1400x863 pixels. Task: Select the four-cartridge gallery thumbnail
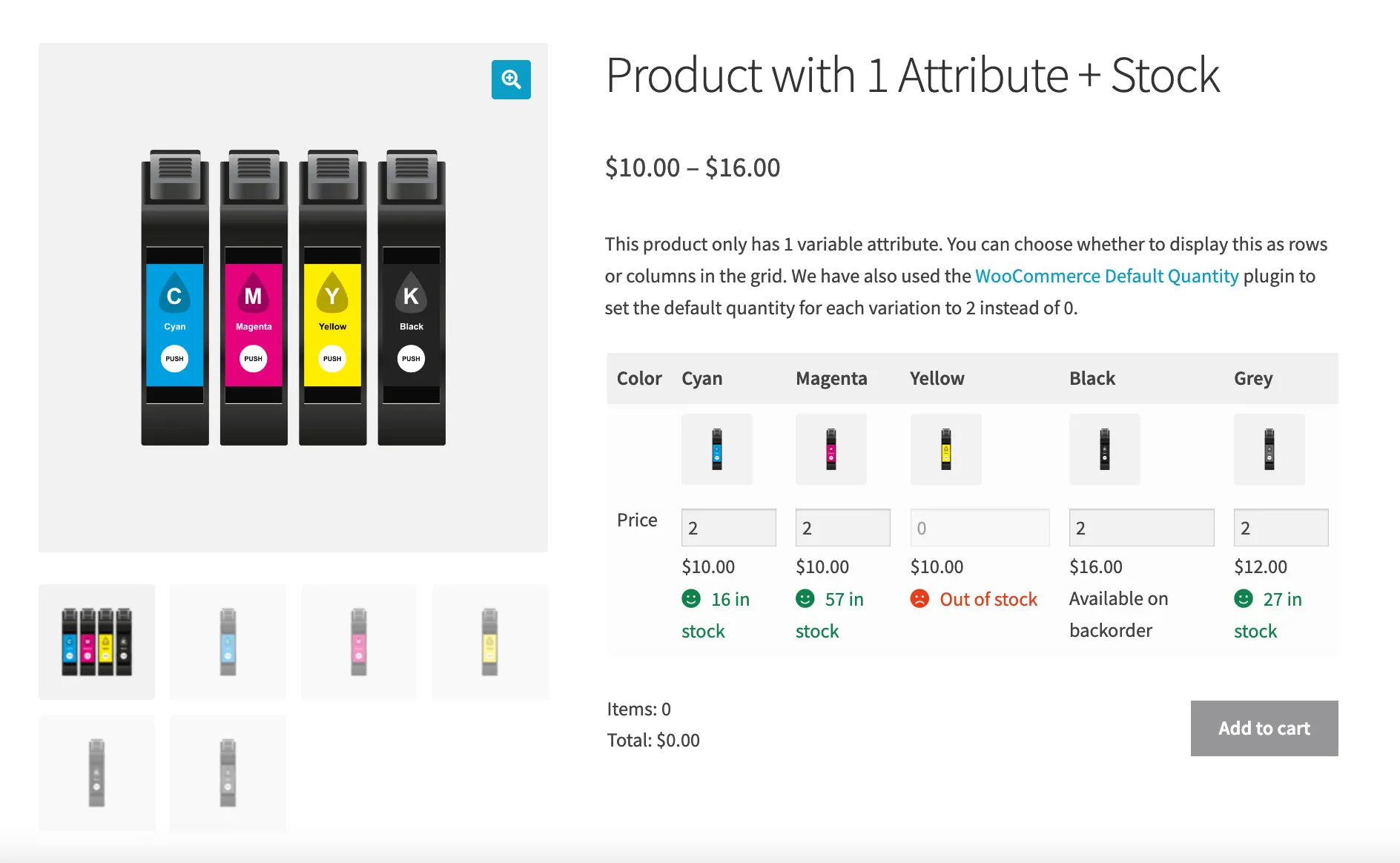click(97, 642)
